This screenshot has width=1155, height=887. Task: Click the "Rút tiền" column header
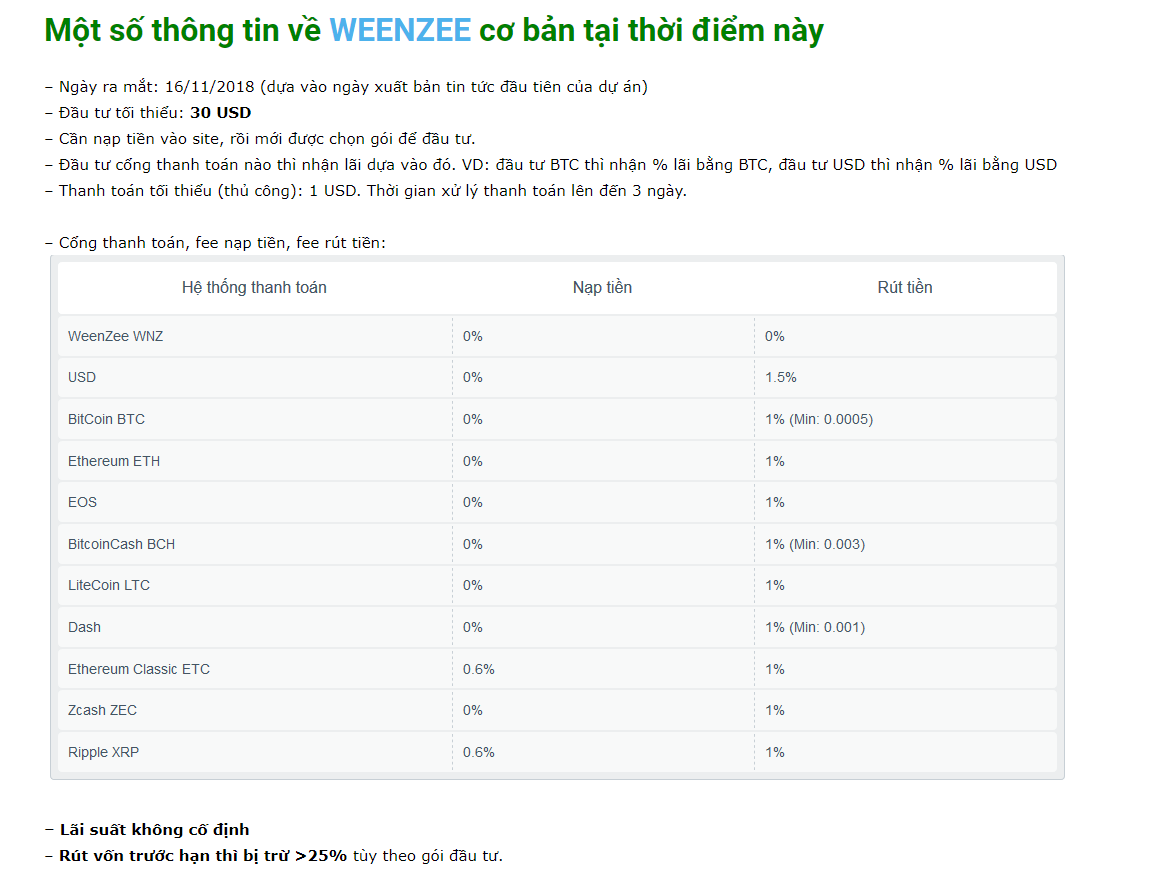[x=905, y=288]
